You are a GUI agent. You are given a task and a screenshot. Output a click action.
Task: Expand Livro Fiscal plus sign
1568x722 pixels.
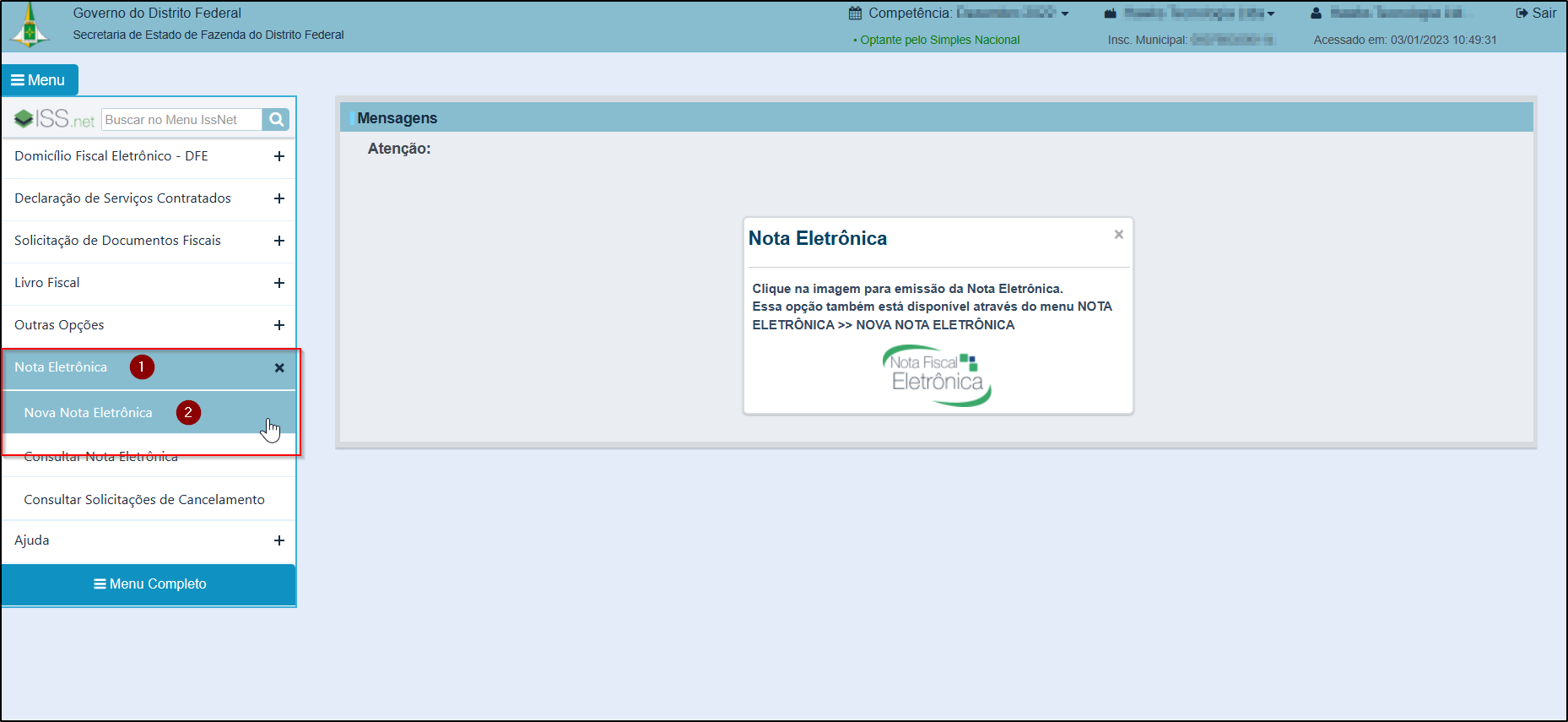point(279,283)
